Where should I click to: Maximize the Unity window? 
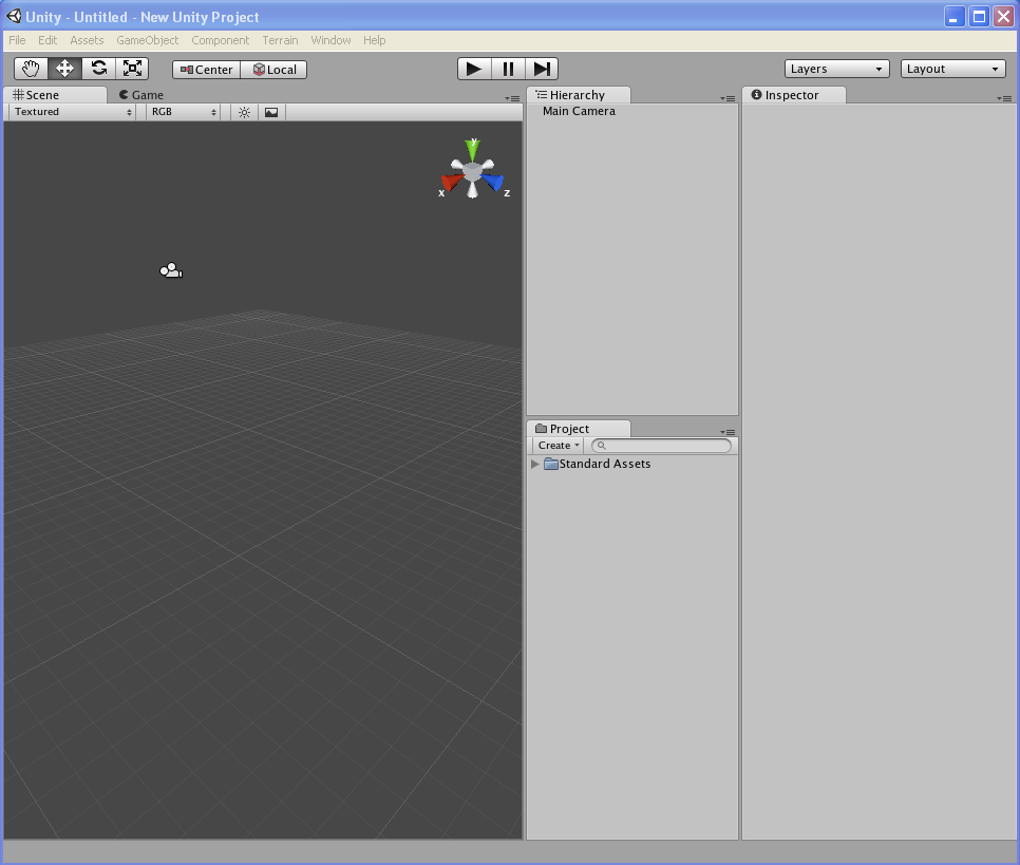(979, 16)
